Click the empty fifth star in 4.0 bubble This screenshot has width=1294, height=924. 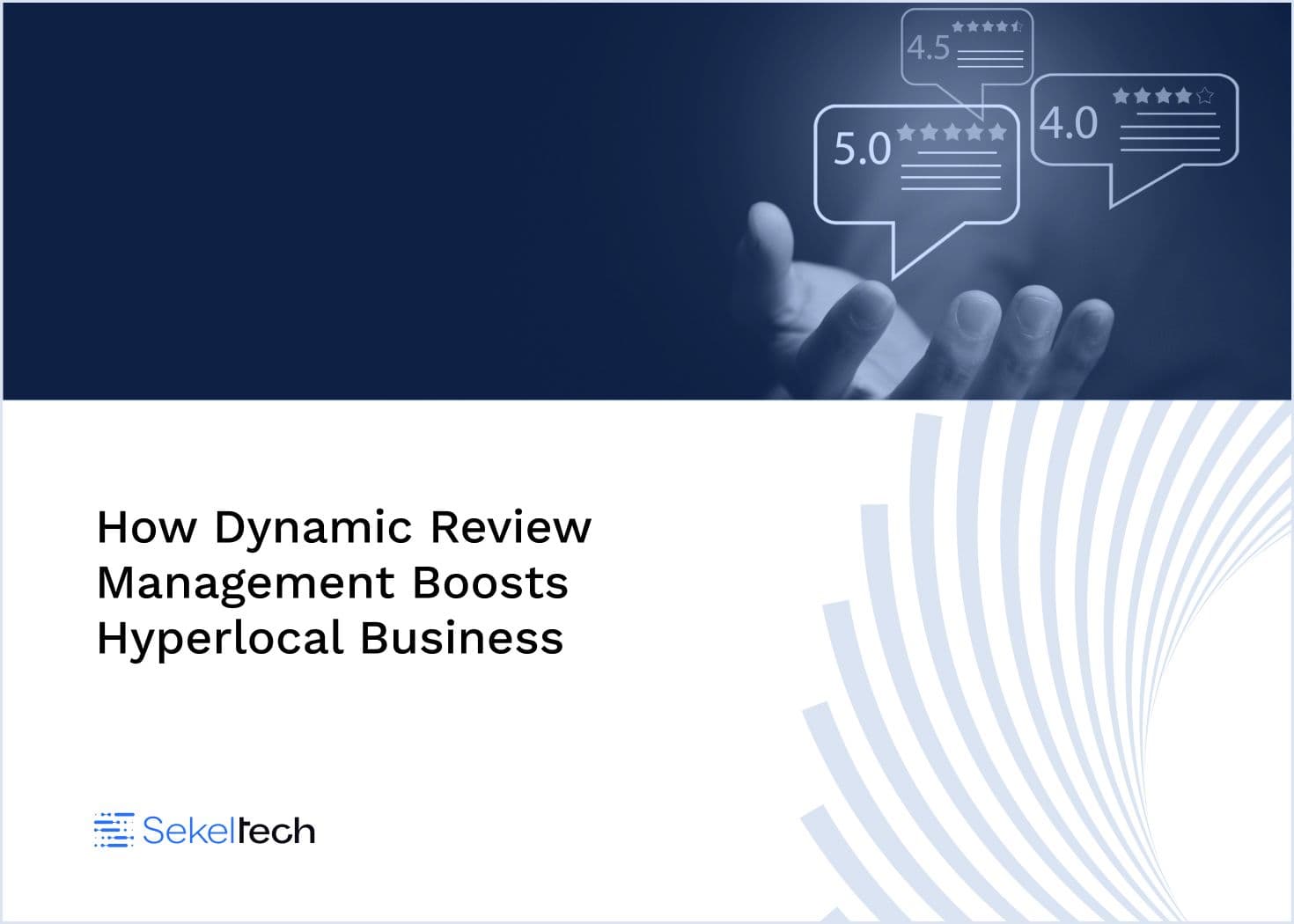click(1205, 95)
